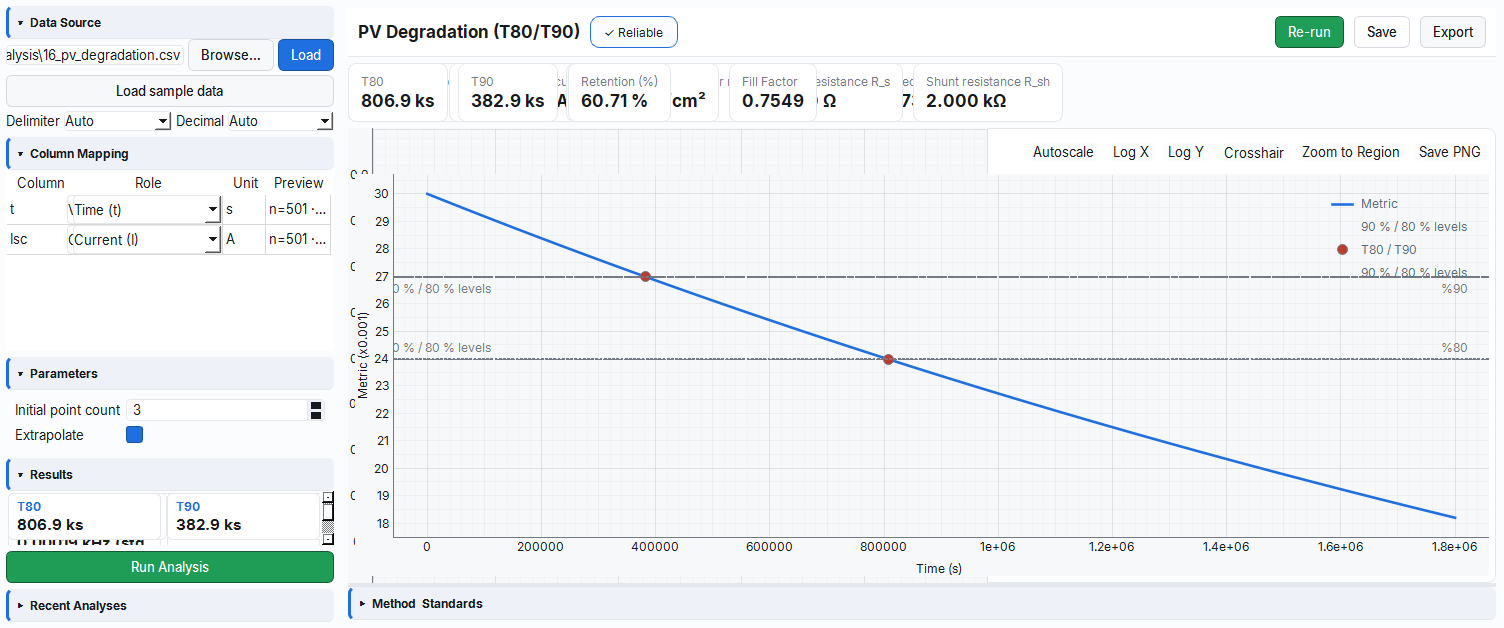Click the %90 level label on chart
The height and width of the screenshot is (628, 1504).
tap(1454, 289)
